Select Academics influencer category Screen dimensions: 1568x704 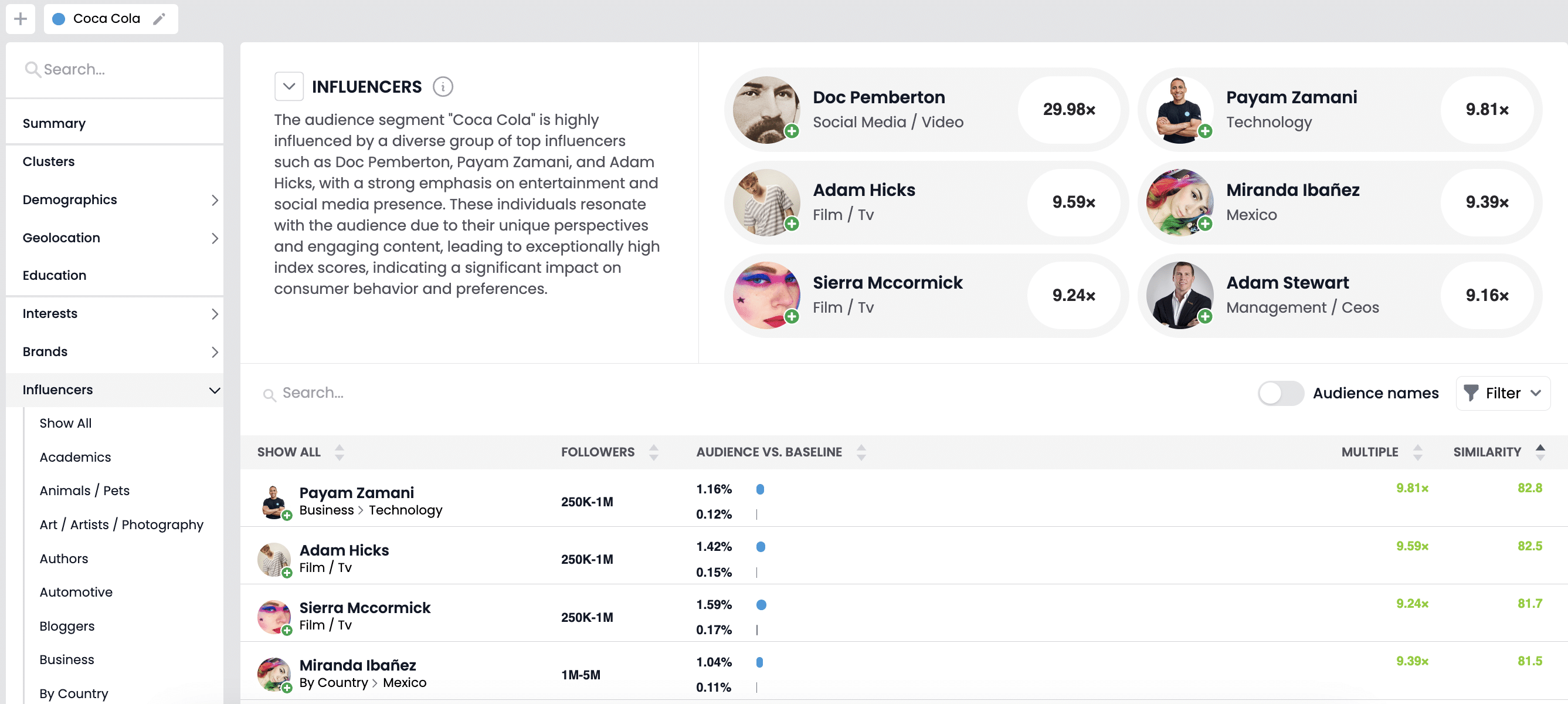[x=75, y=458]
